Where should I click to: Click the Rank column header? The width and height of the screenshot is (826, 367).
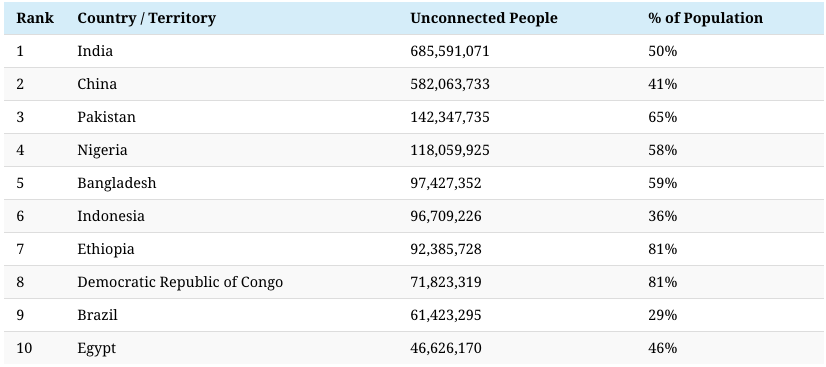pos(35,18)
